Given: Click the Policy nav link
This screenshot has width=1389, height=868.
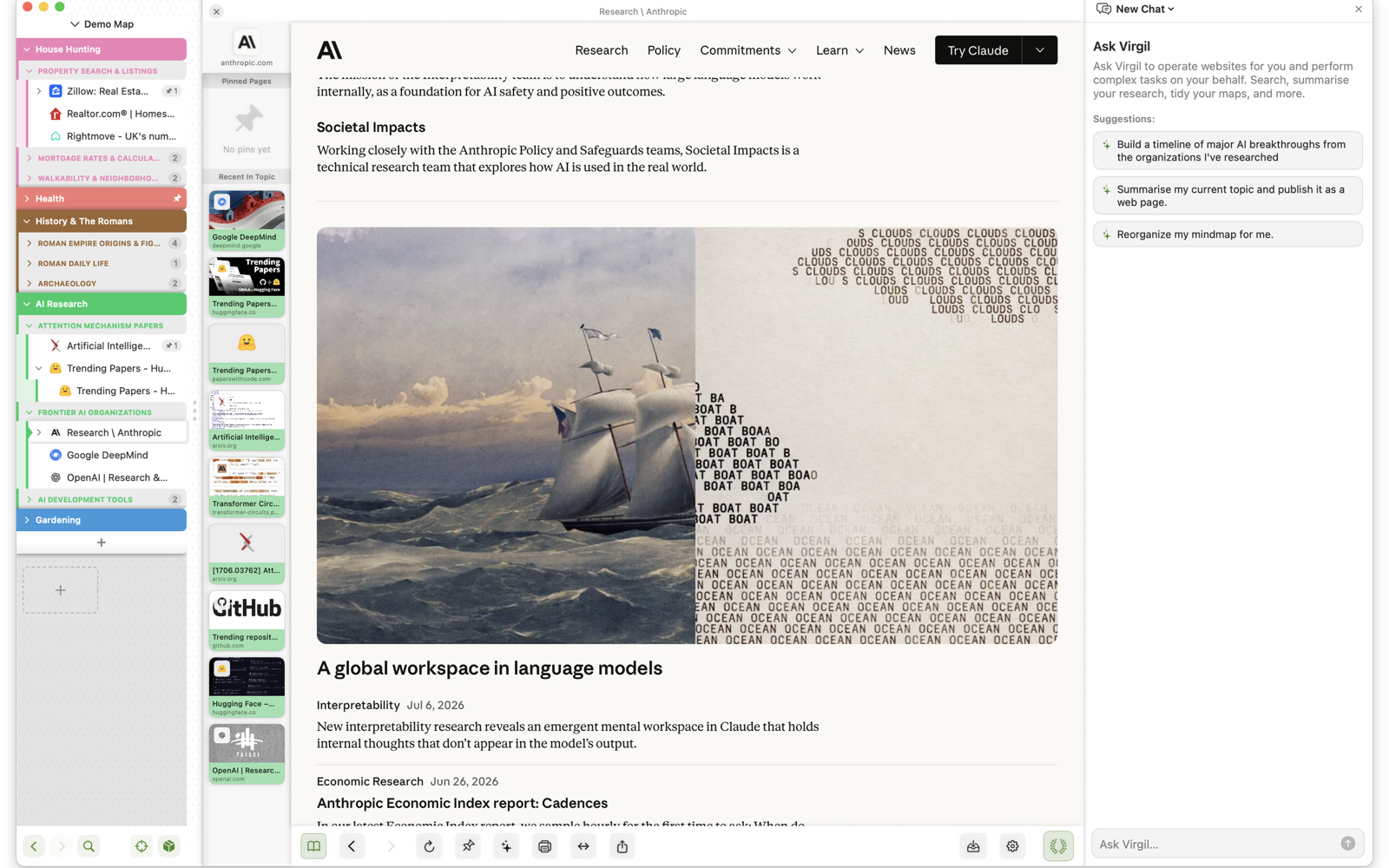Looking at the screenshot, I should coord(664,50).
